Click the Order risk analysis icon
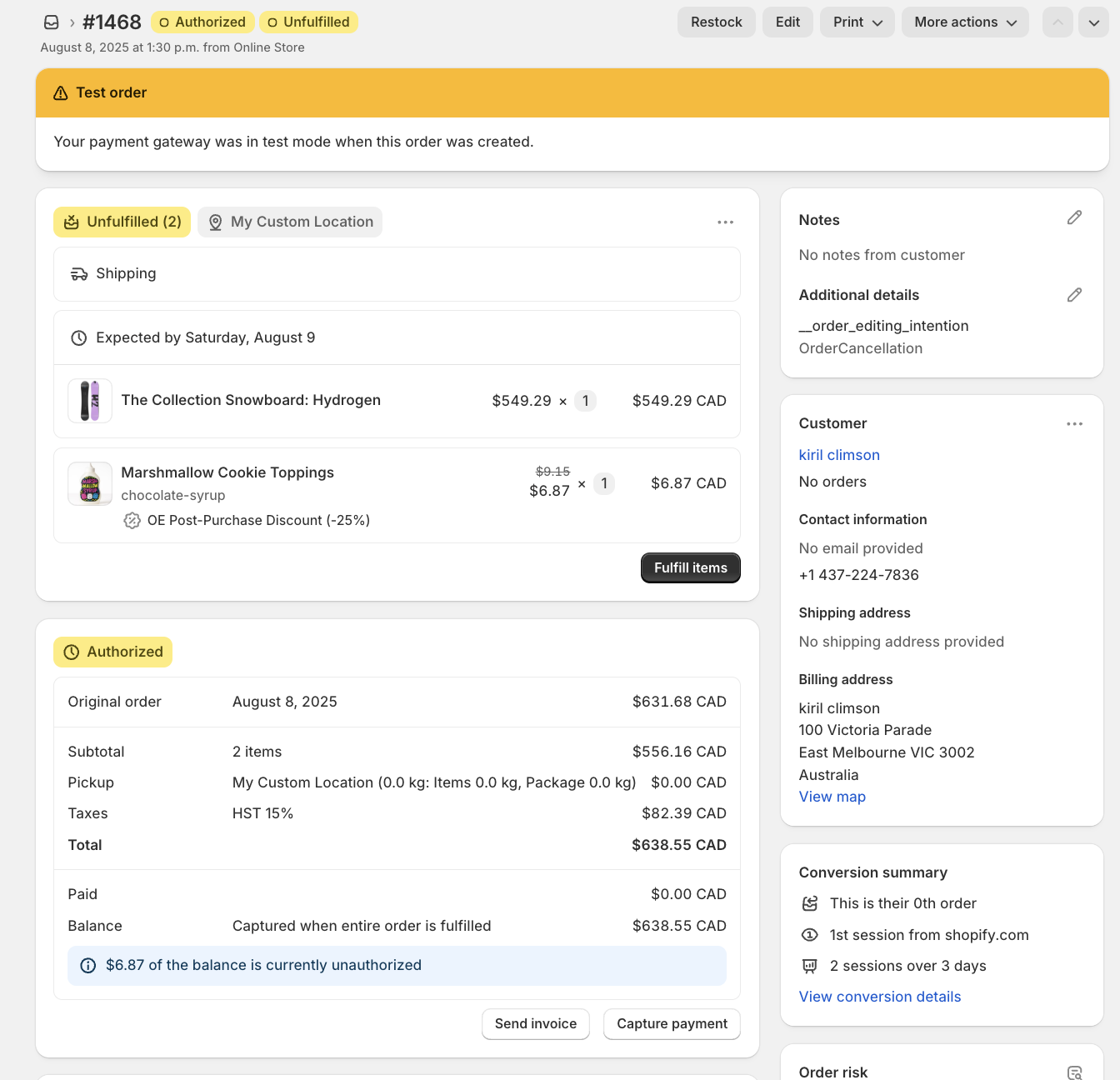 click(1074, 1072)
